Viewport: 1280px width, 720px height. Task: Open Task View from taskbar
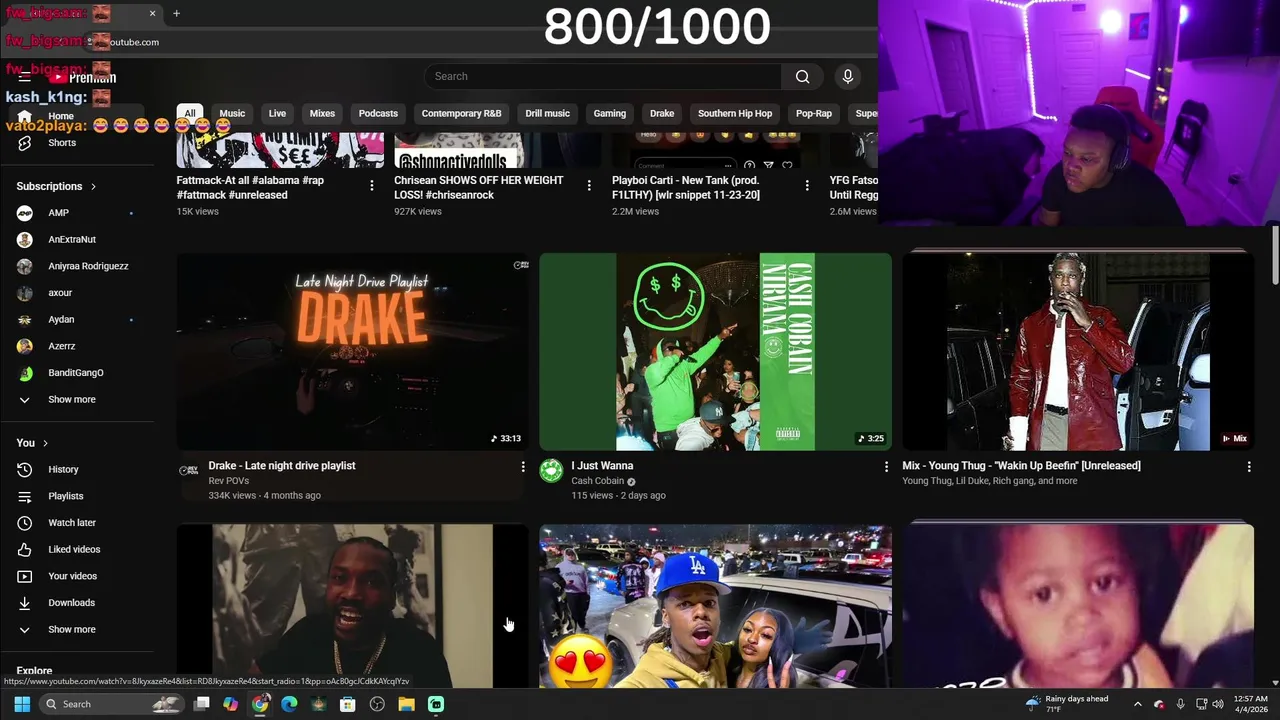tap(201, 704)
